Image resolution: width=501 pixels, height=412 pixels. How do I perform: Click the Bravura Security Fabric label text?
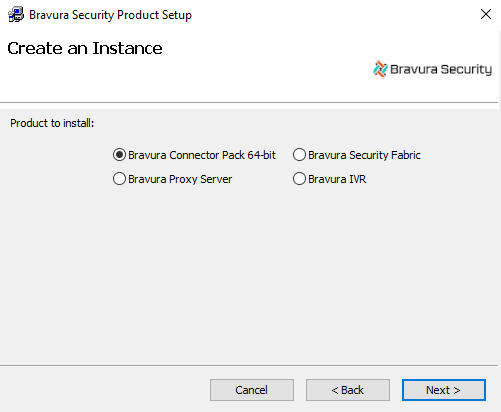pos(364,155)
